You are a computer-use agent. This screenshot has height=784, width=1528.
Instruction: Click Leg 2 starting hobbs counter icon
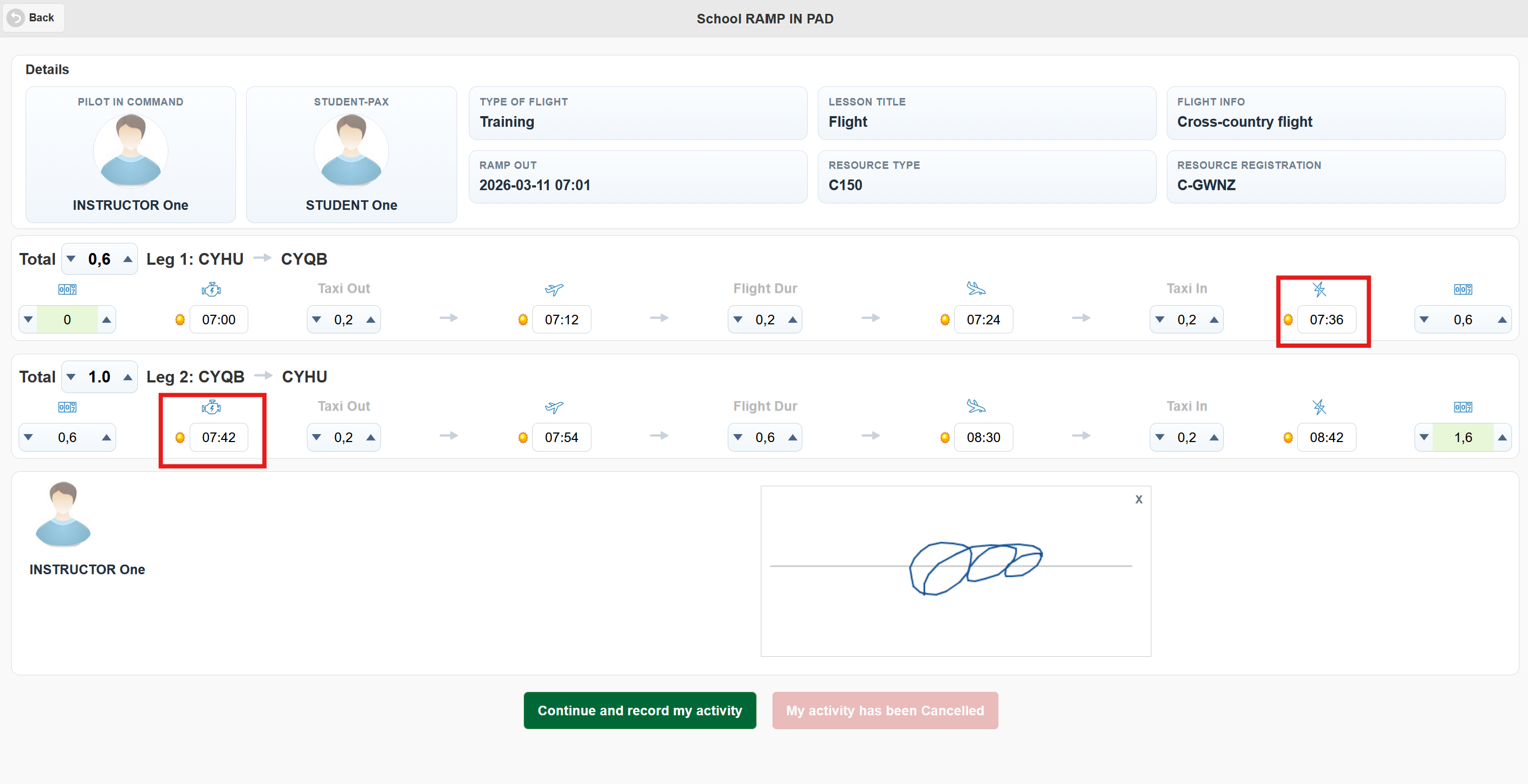coord(67,407)
